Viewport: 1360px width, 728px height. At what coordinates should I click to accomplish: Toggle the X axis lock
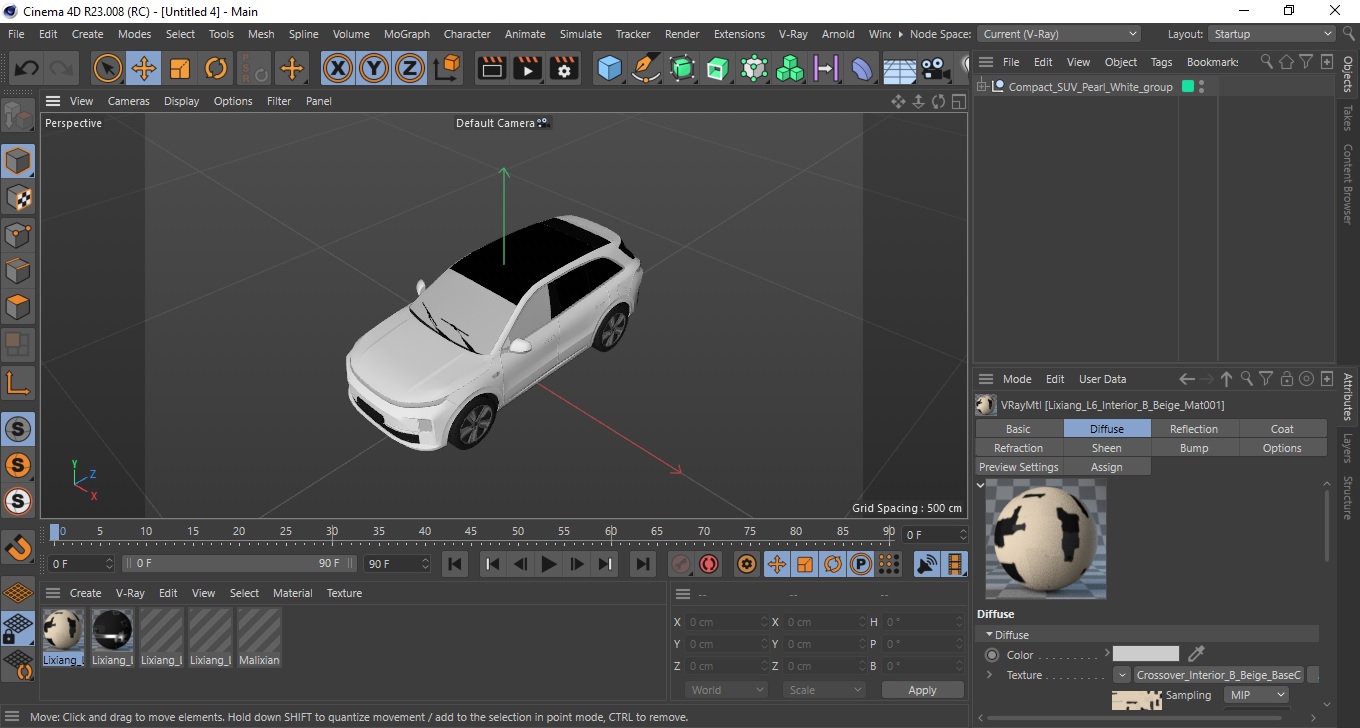click(338, 69)
